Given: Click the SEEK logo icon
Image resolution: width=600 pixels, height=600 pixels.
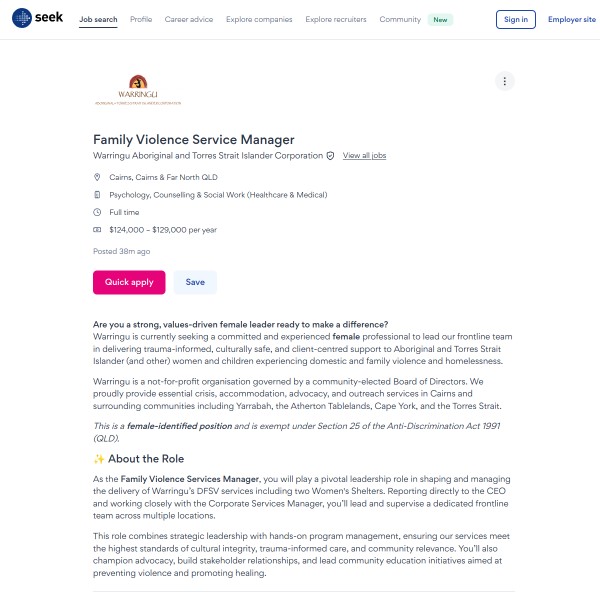Looking at the screenshot, I should coord(22,19).
